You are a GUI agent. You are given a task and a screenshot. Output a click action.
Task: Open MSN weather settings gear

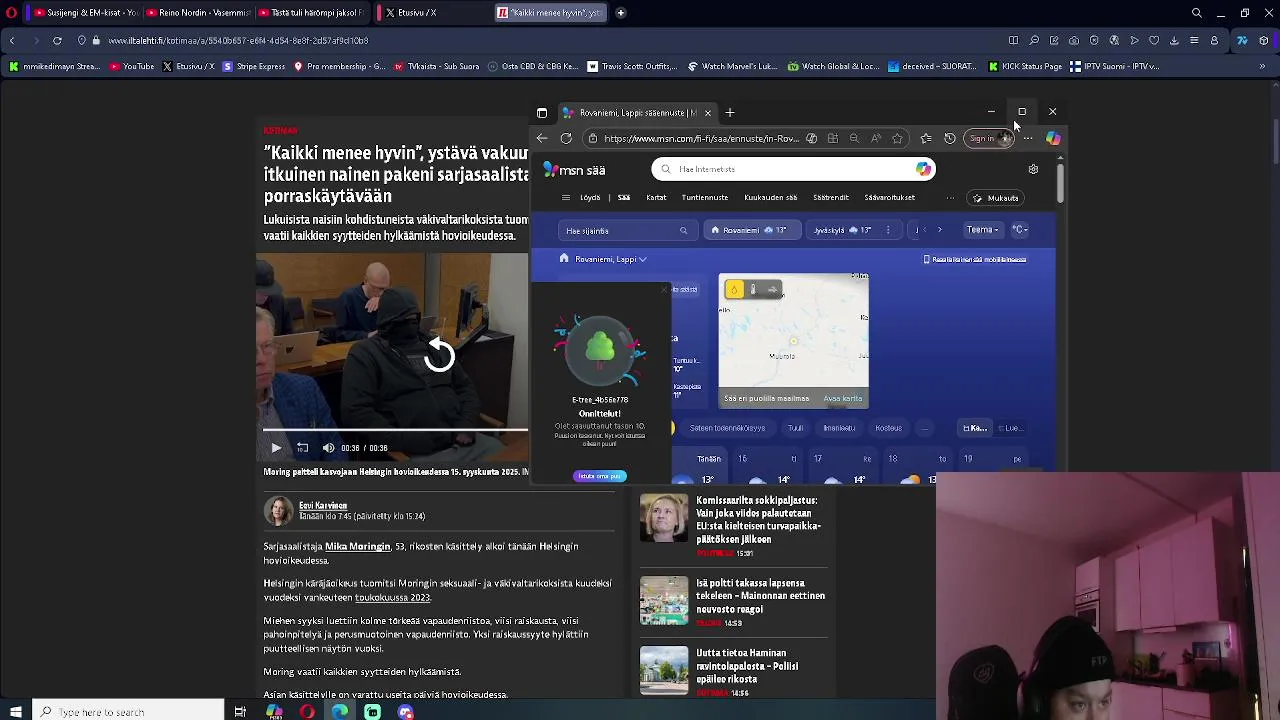[x=1033, y=169]
